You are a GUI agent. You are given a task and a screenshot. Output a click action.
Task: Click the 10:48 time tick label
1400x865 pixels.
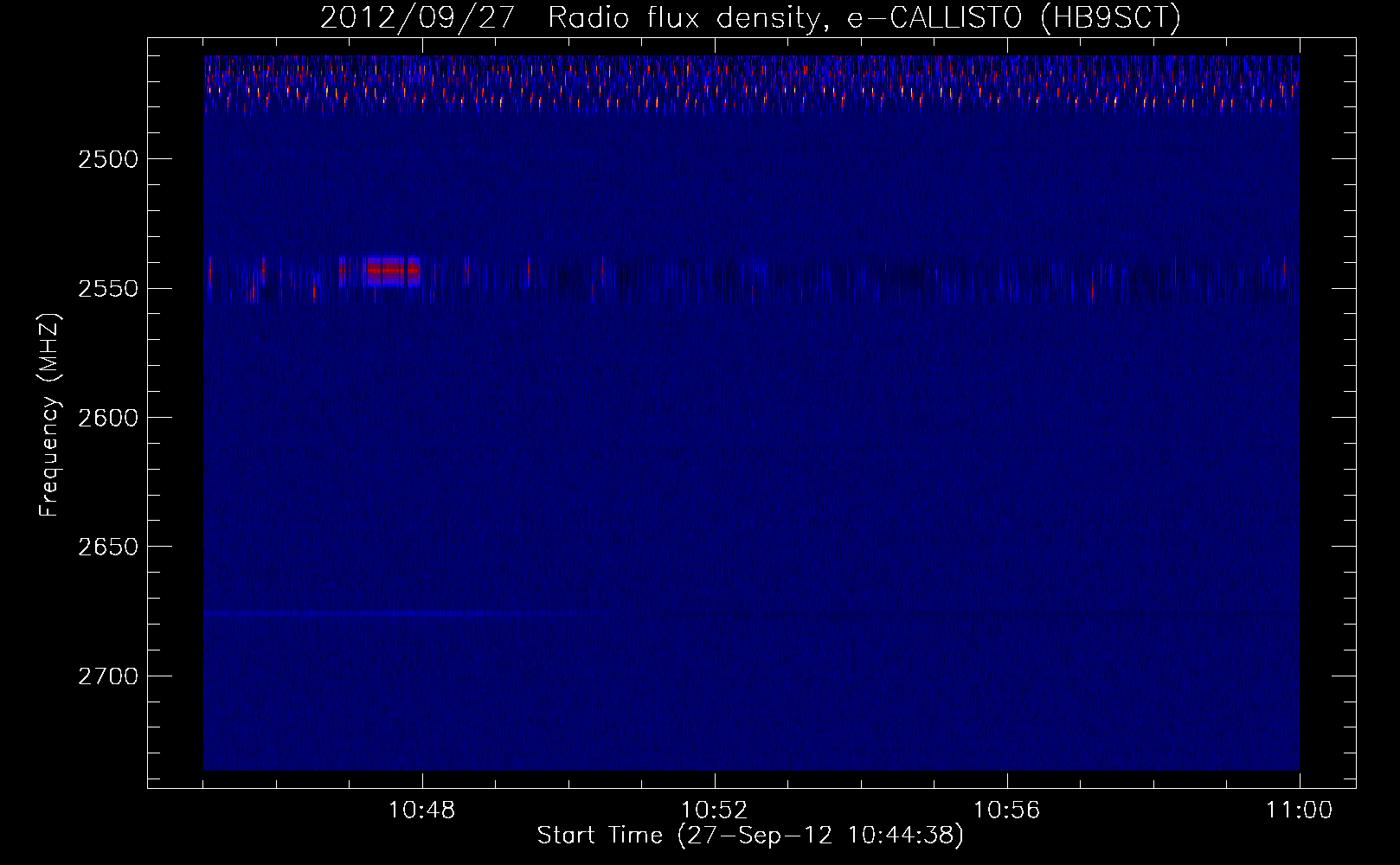(422, 811)
